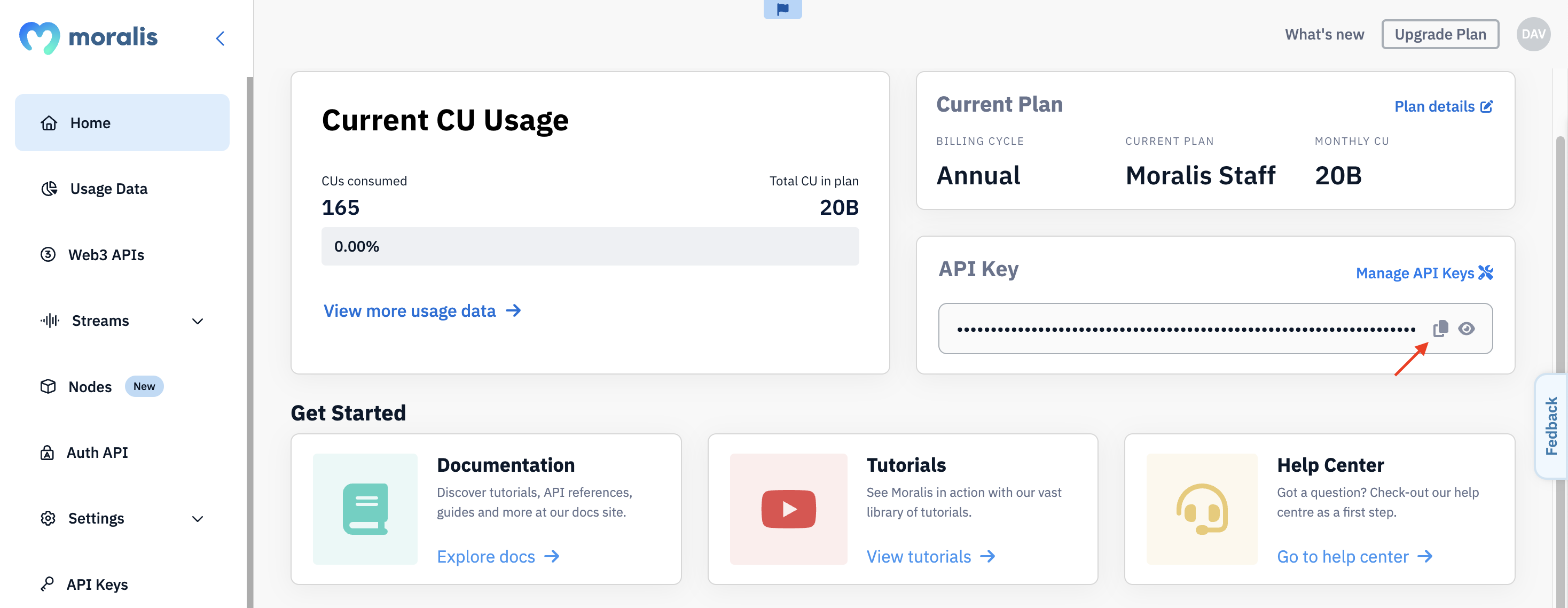Click the Home house icon

pos(49,123)
